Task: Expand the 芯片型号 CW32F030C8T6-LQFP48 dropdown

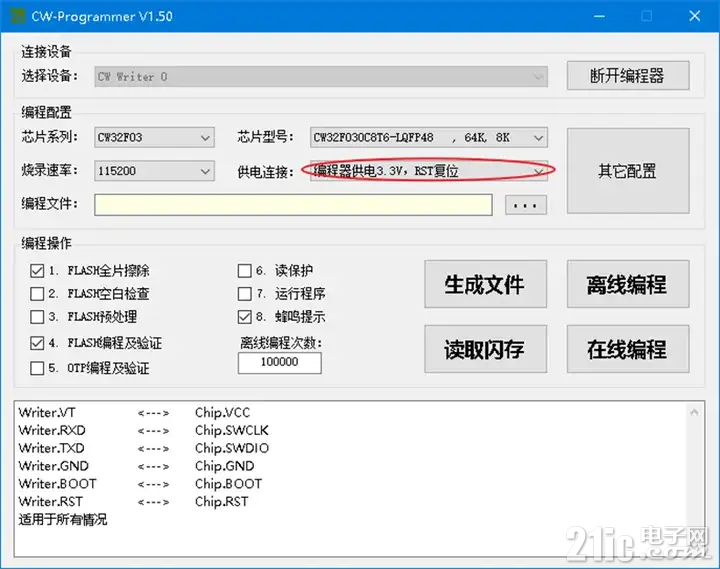Action: [x=428, y=137]
